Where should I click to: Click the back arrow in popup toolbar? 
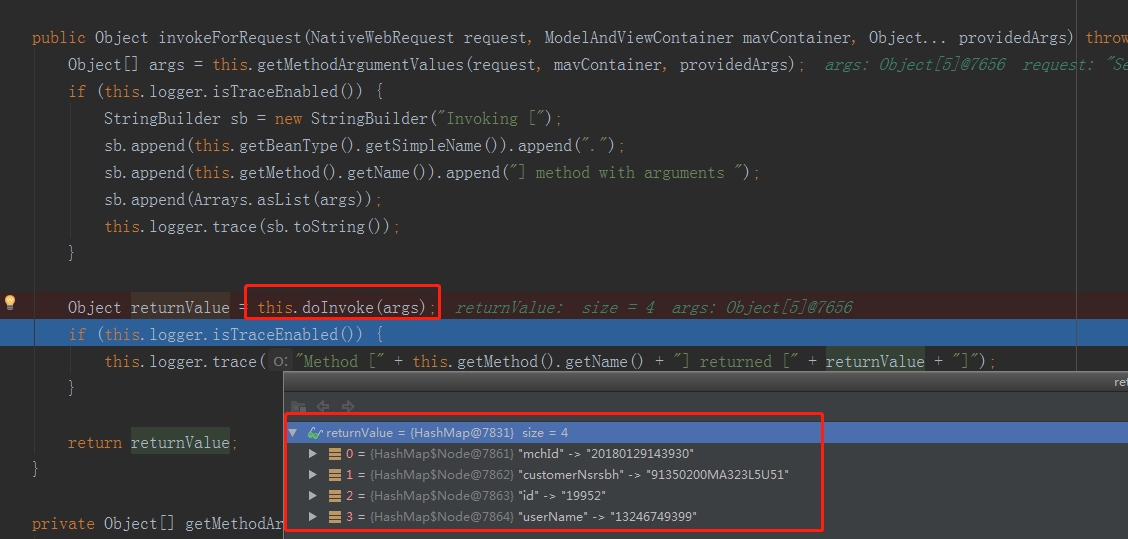click(323, 407)
